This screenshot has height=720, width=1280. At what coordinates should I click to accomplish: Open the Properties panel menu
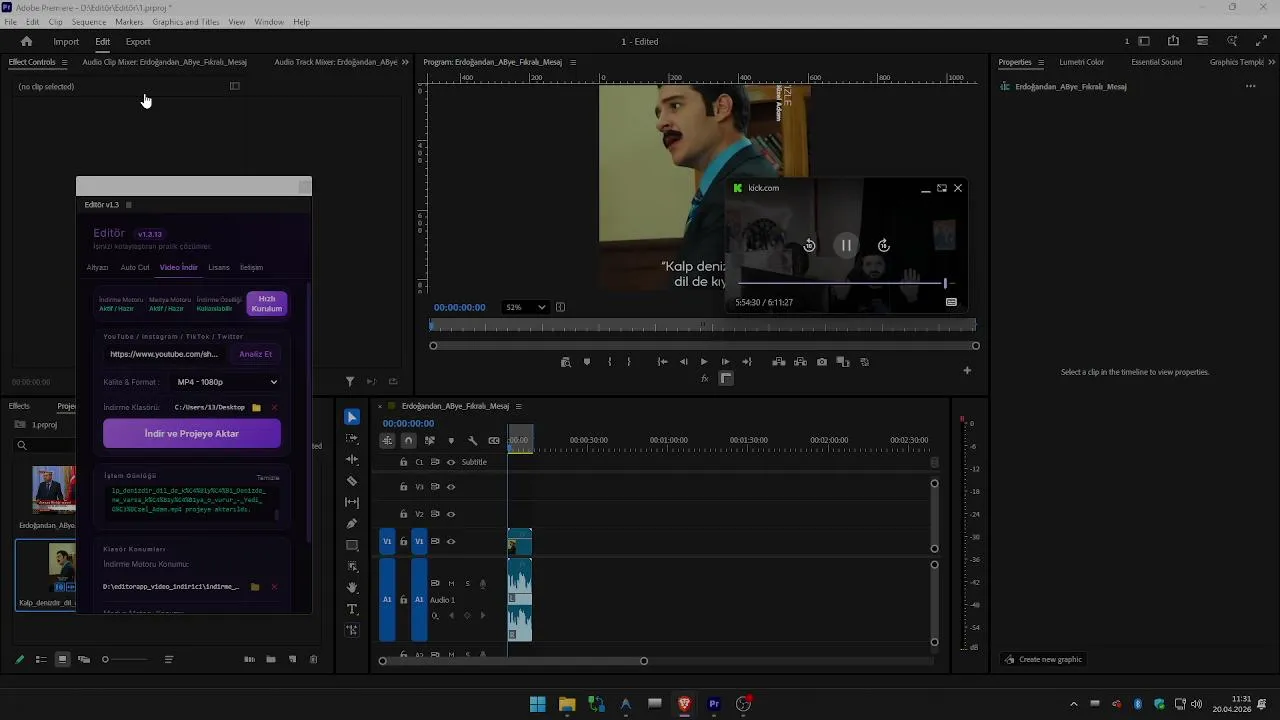[x=1040, y=62]
